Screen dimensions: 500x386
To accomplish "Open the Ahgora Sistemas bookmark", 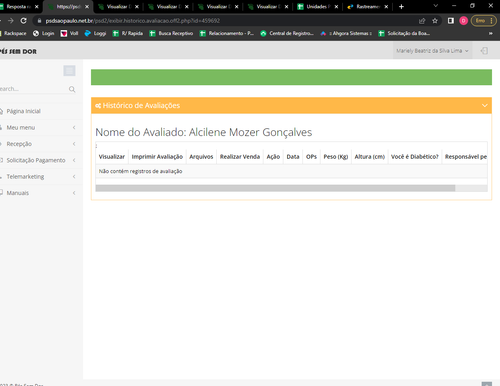I will tap(346, 33).
